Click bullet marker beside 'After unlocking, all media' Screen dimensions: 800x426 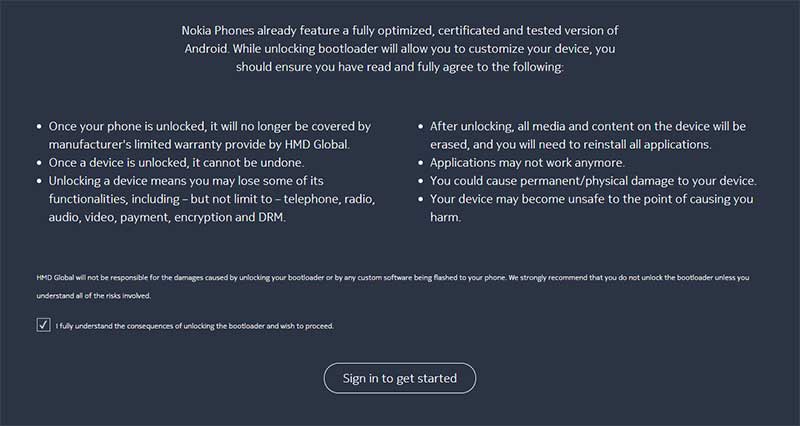pos(420,127)
